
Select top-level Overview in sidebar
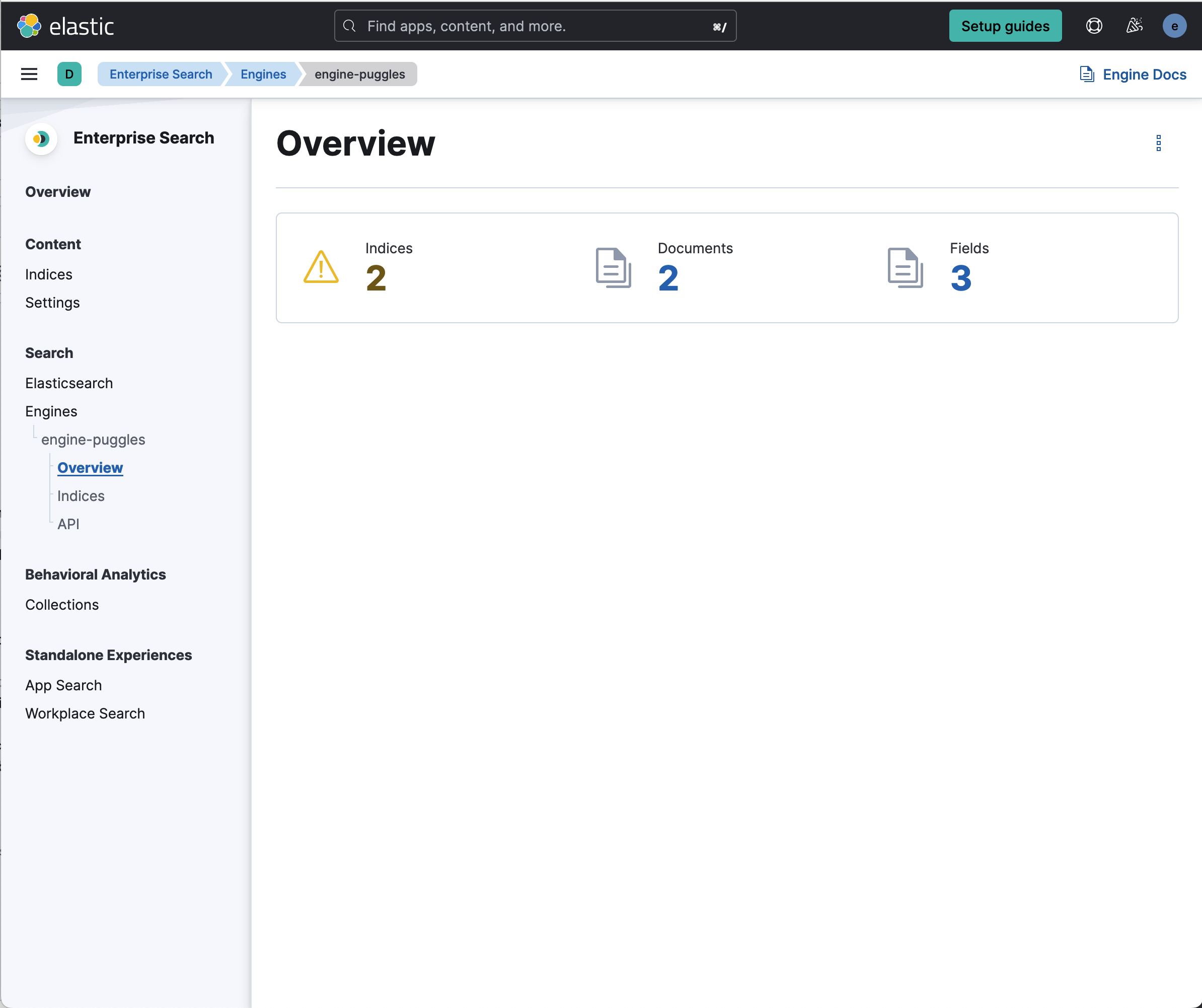click(58, 192)
